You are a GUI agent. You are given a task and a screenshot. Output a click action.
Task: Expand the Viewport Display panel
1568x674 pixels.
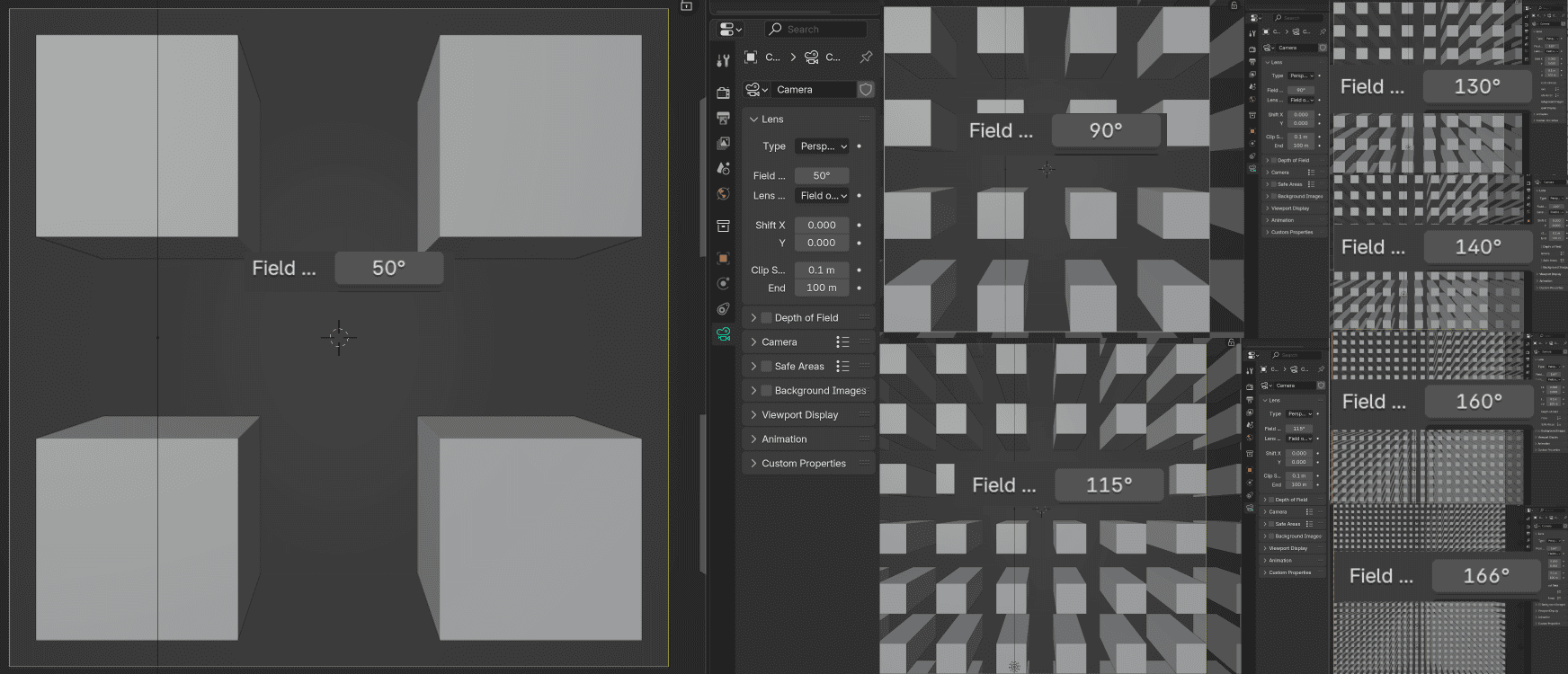[799, 415]
